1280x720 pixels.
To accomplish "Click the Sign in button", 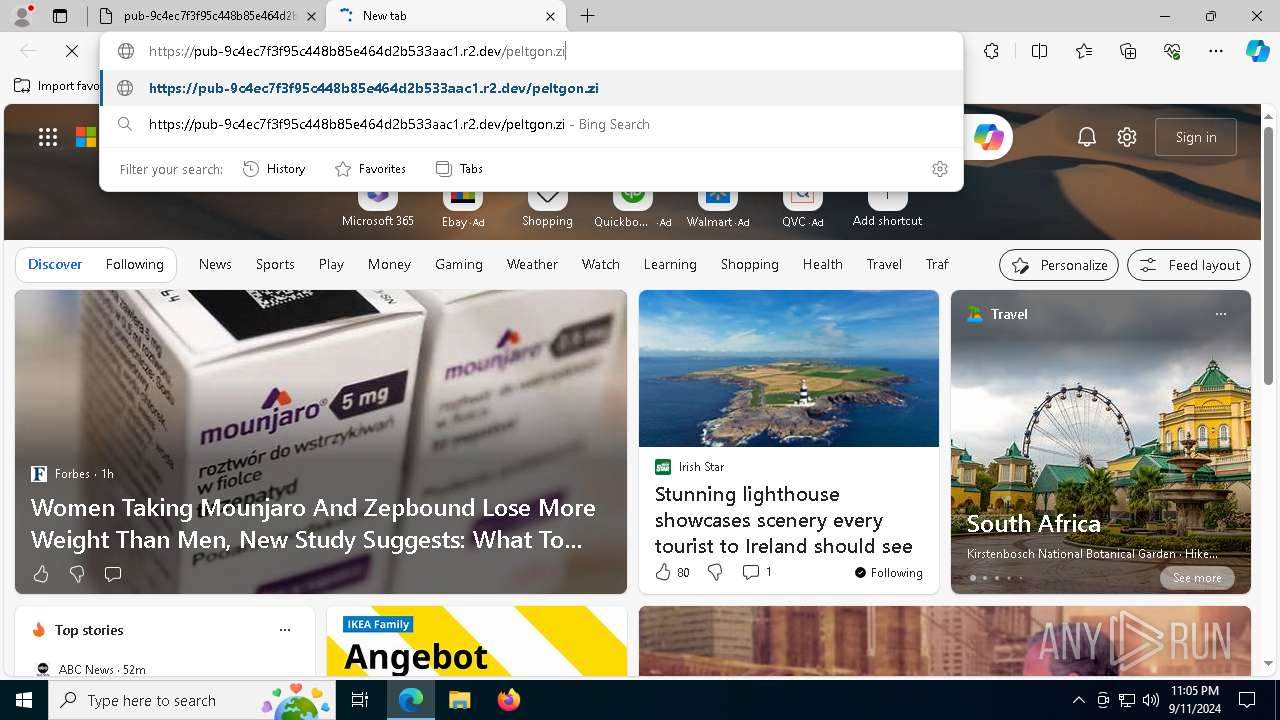I will [1196, 137].
